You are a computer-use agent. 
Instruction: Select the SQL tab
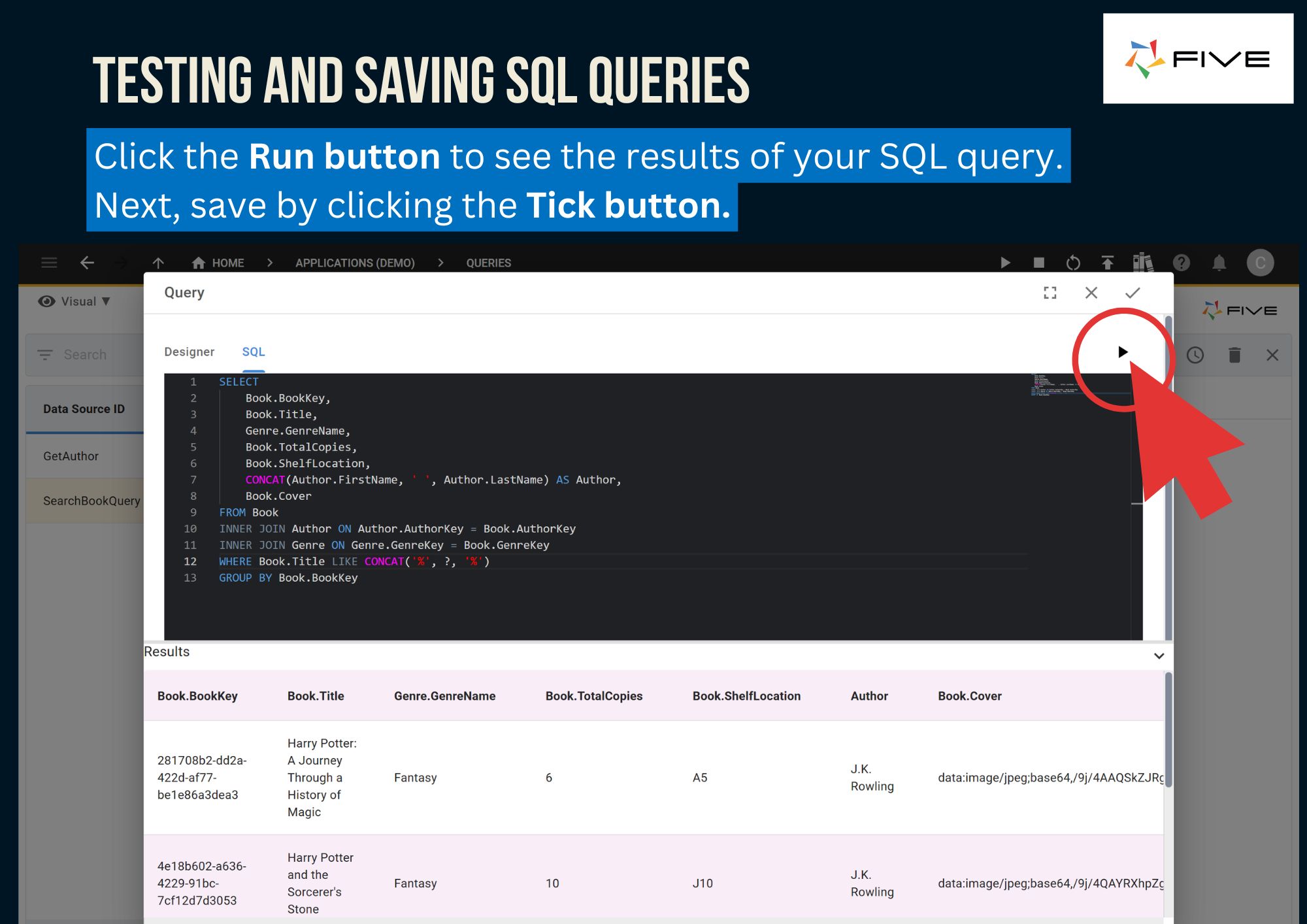pyautogui.click(x=254, y=352)
